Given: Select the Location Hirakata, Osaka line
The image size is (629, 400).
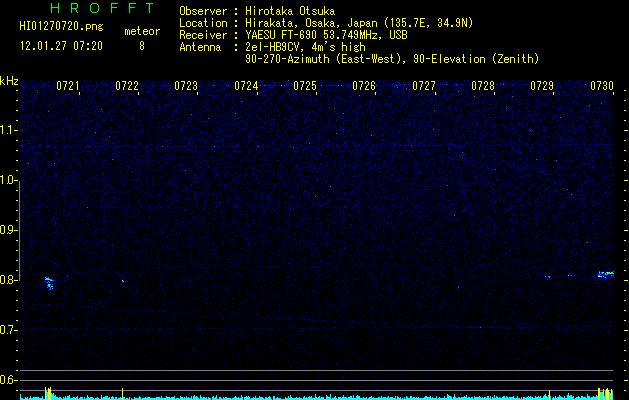Looking at the screenshot, I should pyautogui.click(x=326, y=23).
